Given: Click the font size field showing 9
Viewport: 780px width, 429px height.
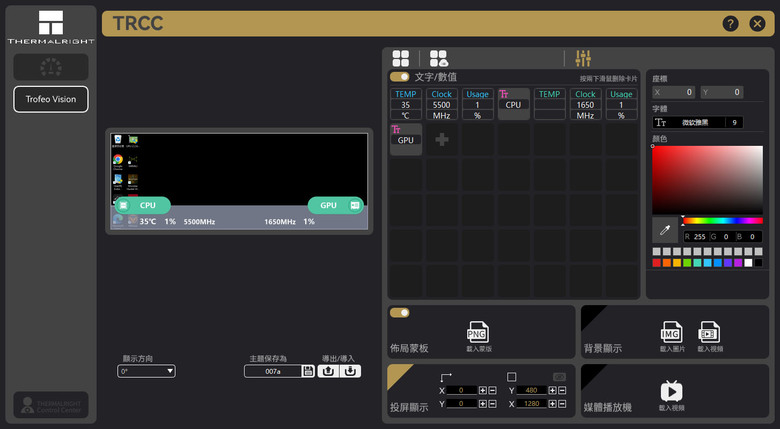Looking at the screenshot, I should click(734, 122).
